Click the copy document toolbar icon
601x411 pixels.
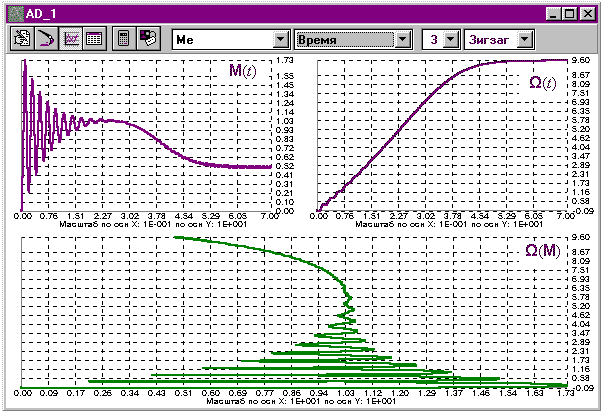click(22, 39)
